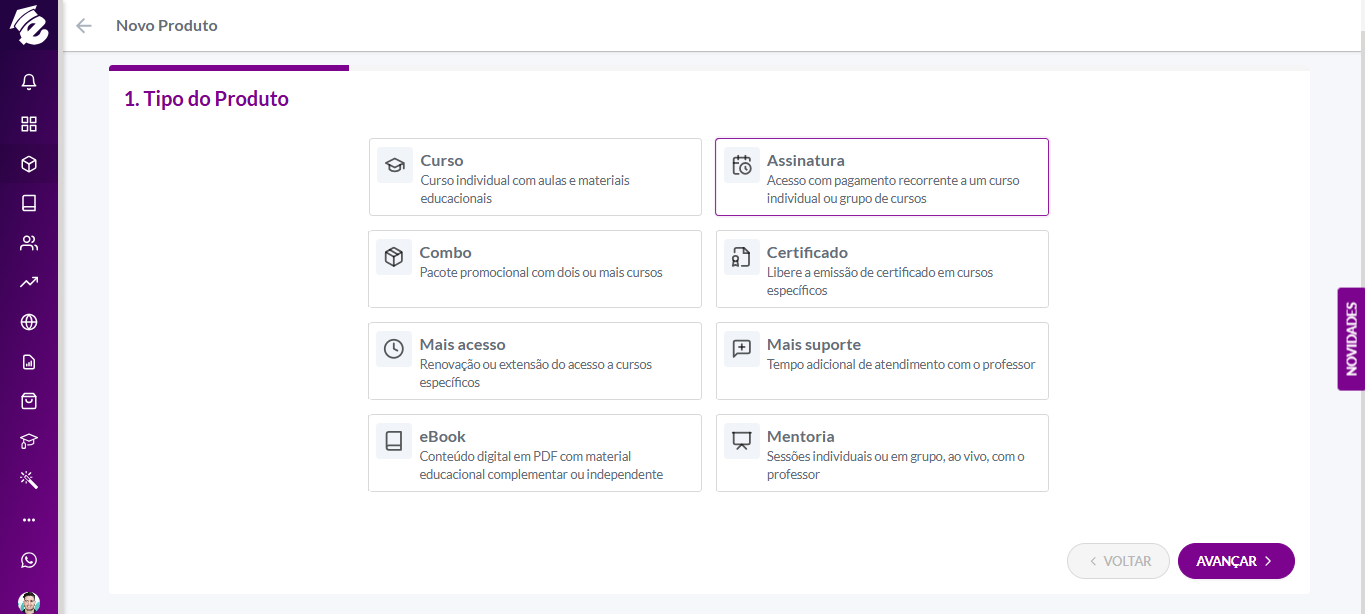Open the shopping bag icon in sidebar
The height and width of the screenshot is (614, 1365).
(x=29, y=401)
